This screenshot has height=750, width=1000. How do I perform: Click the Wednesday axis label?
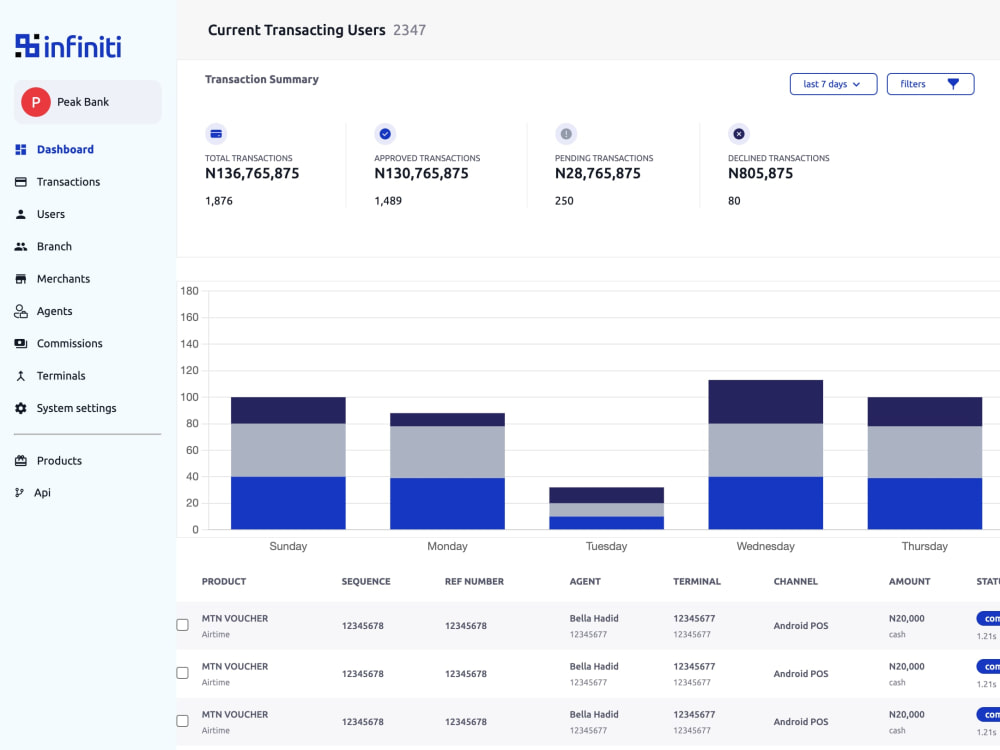(x=766, y=547)
